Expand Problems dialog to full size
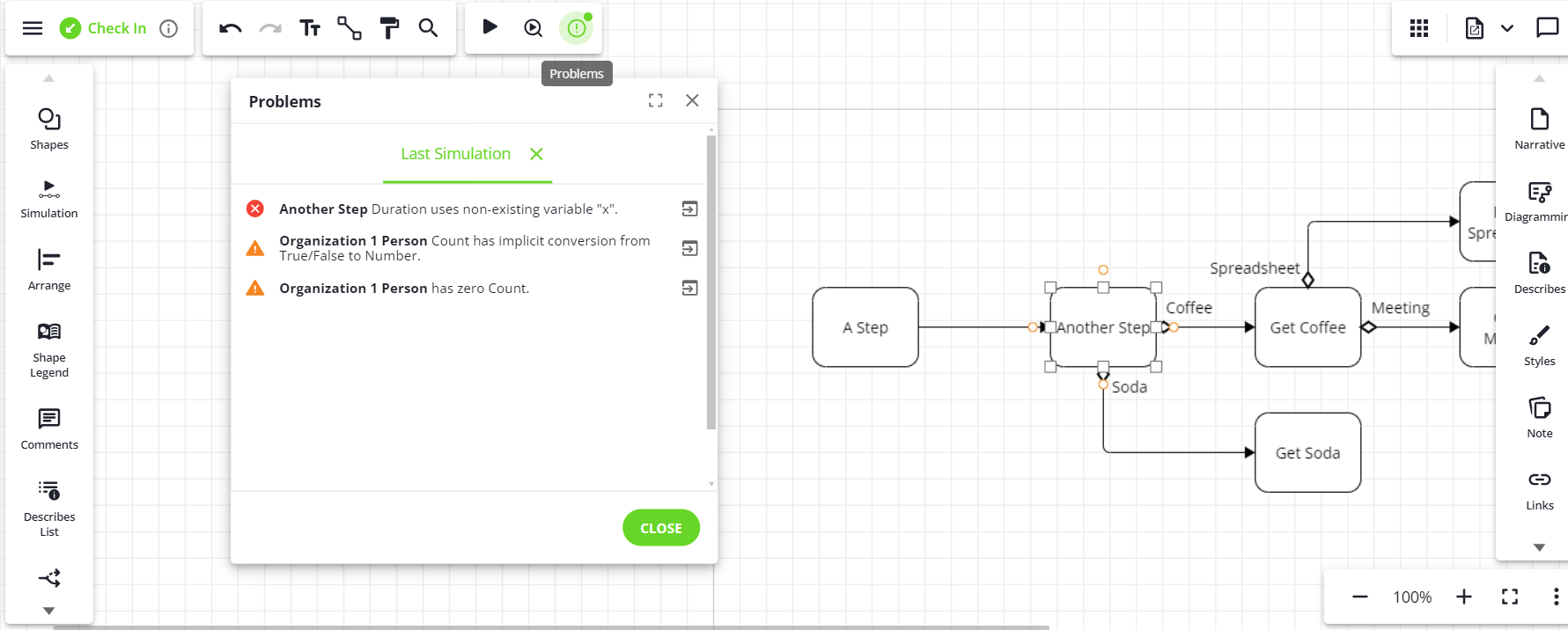Image resolution: width=1568 pixels, height=630 pixels. coord(655,100)
